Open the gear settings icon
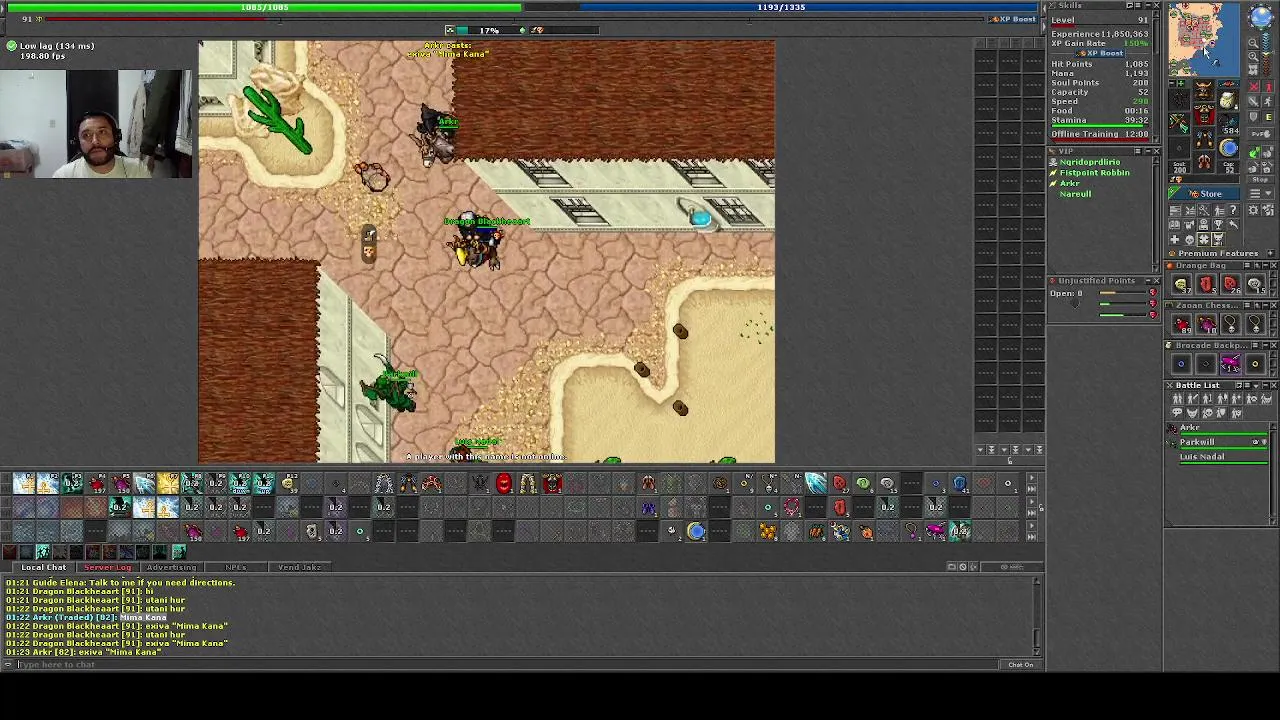The width and height of the screenshot is (1280, 720). (1254, 210)
